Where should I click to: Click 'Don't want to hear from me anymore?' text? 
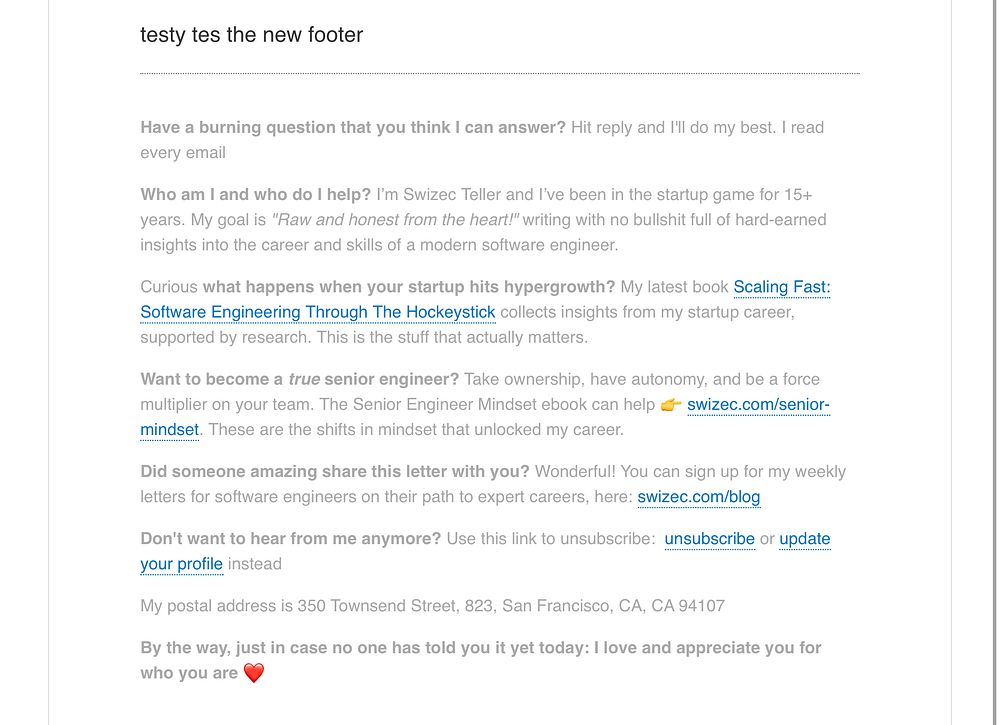[291, 539]
